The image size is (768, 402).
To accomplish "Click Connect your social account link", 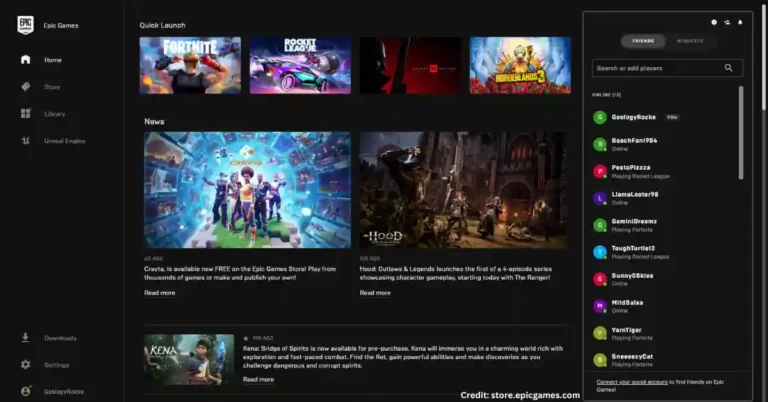I will point(632,382).
